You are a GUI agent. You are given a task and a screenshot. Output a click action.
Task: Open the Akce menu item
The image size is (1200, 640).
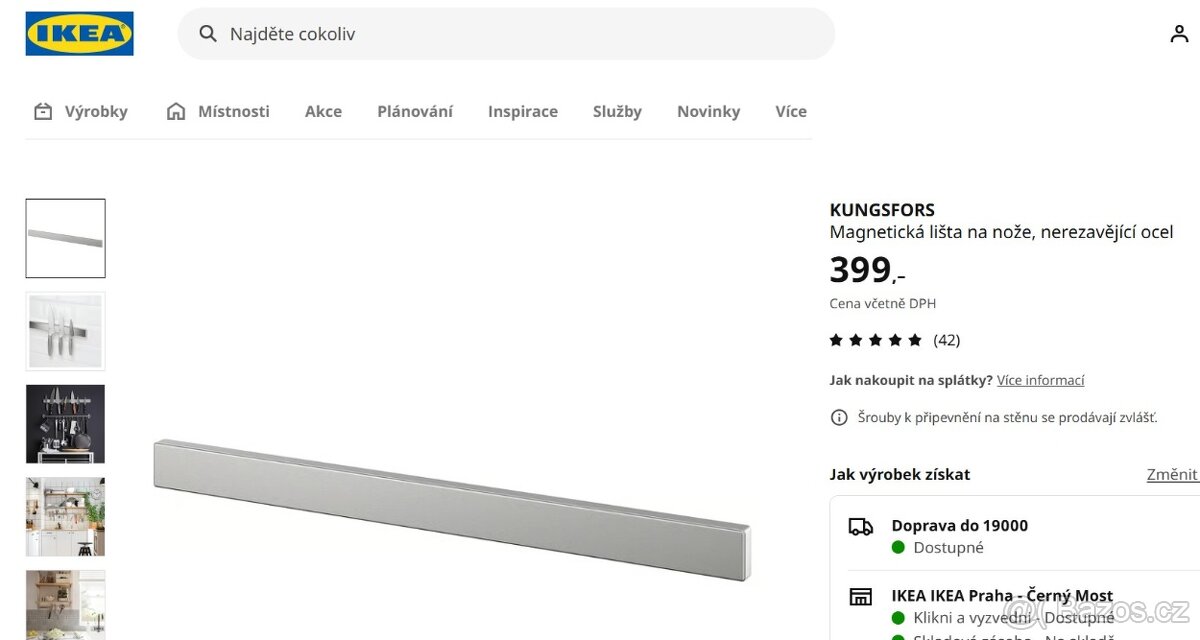[x=323, y=112]
